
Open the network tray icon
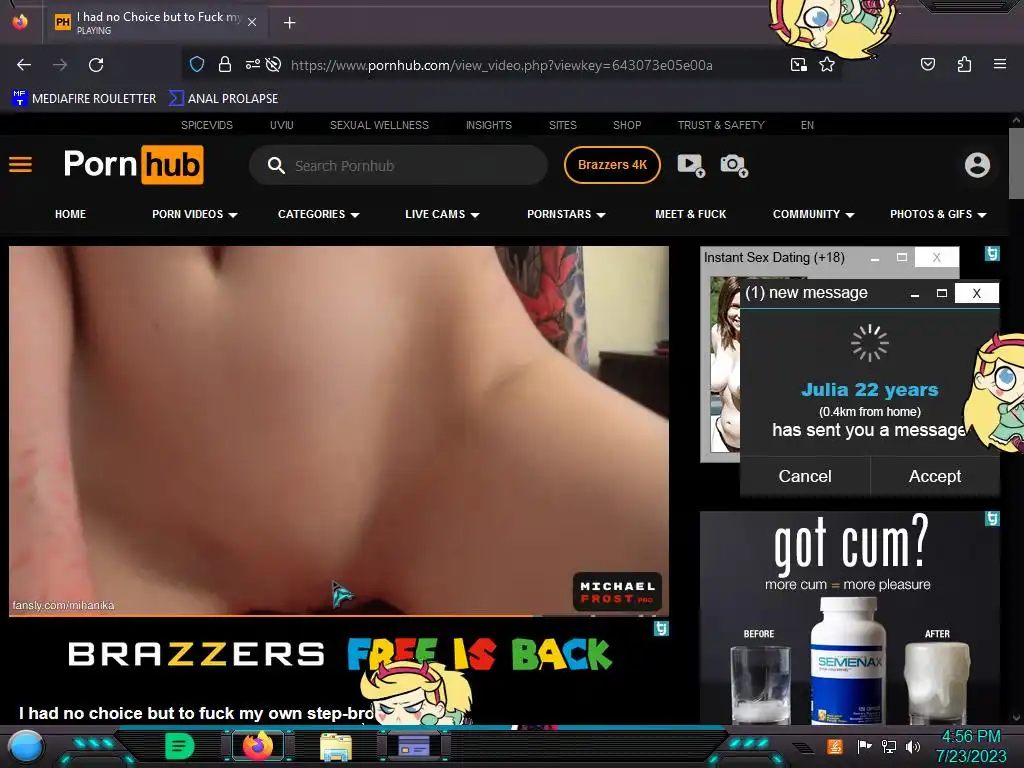tap(889, 746)
